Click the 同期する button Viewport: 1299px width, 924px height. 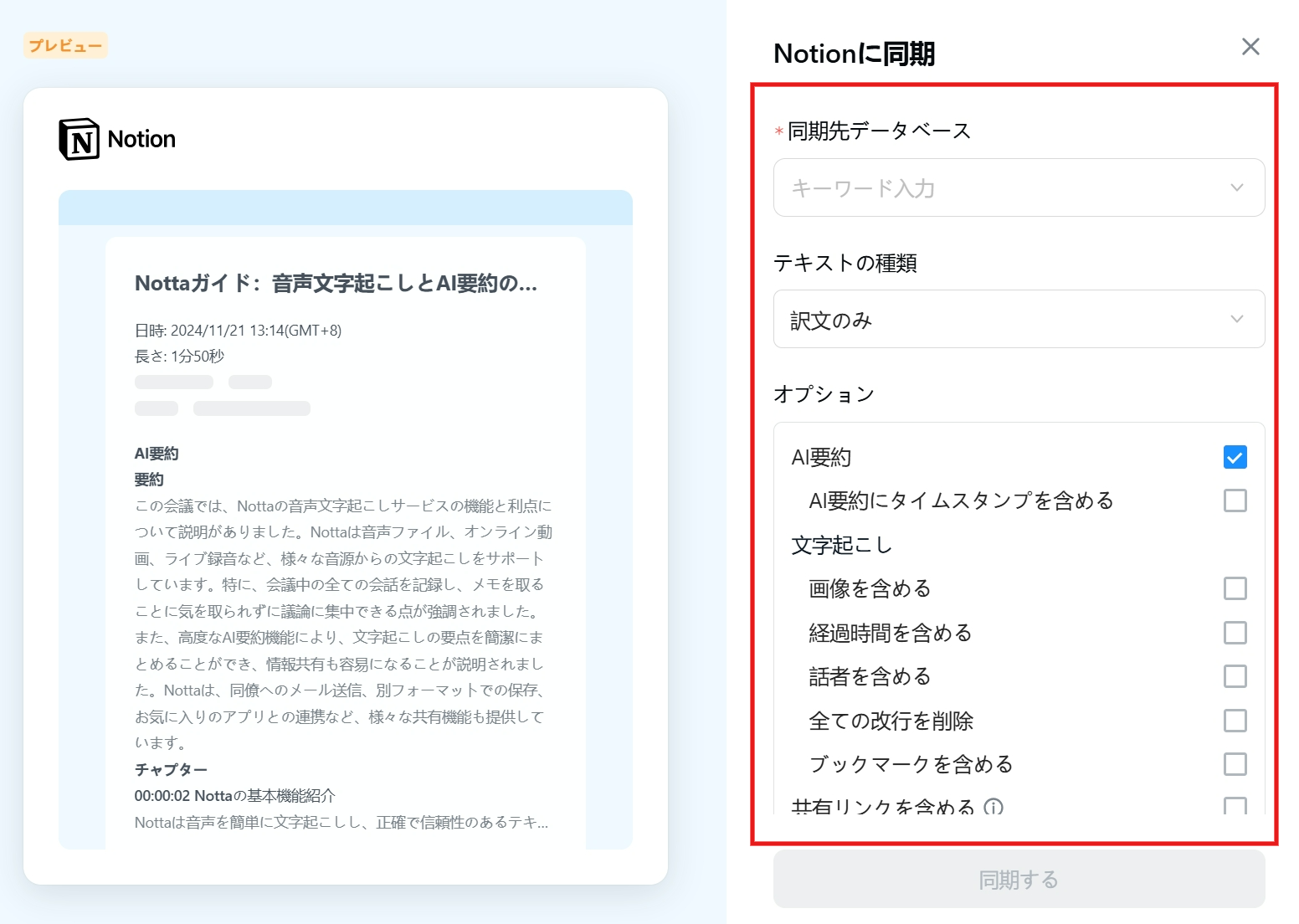point(1019,880)
